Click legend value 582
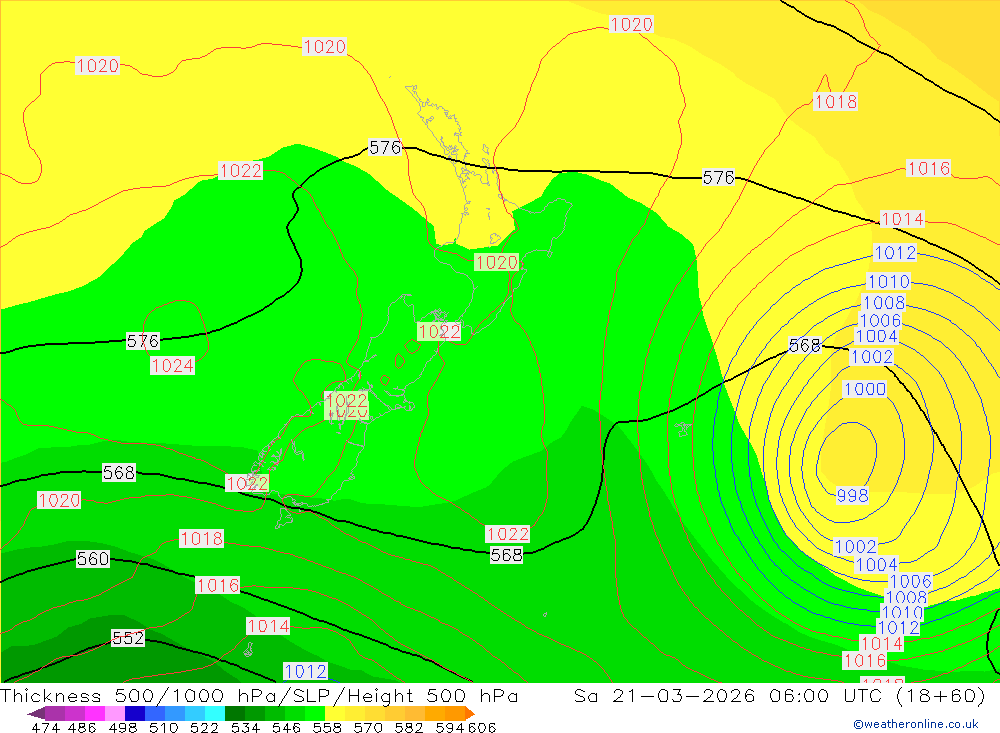 (408, 727)
